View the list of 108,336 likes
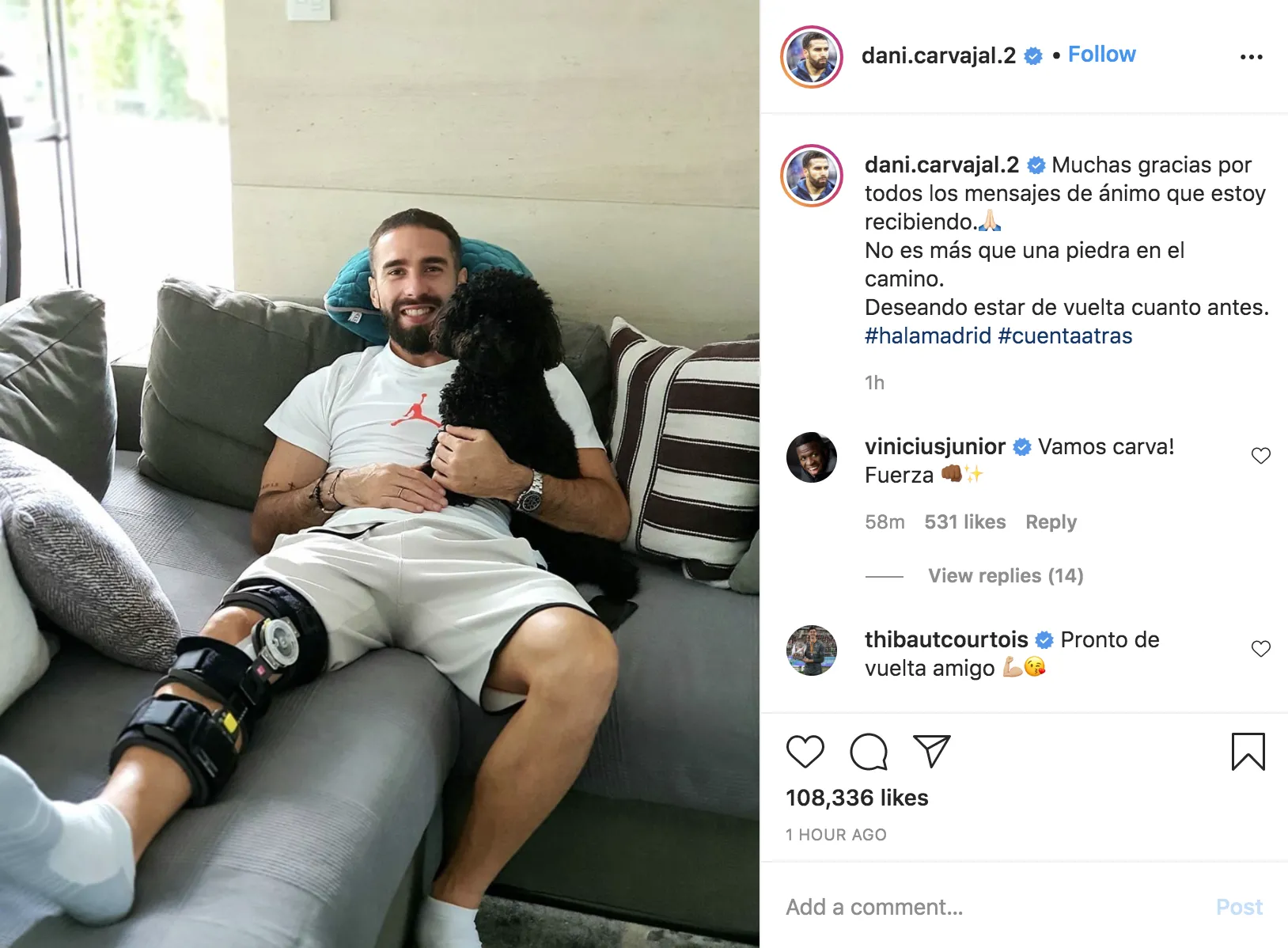Viewport: 1288px width, 948px height. coord(857,798)
